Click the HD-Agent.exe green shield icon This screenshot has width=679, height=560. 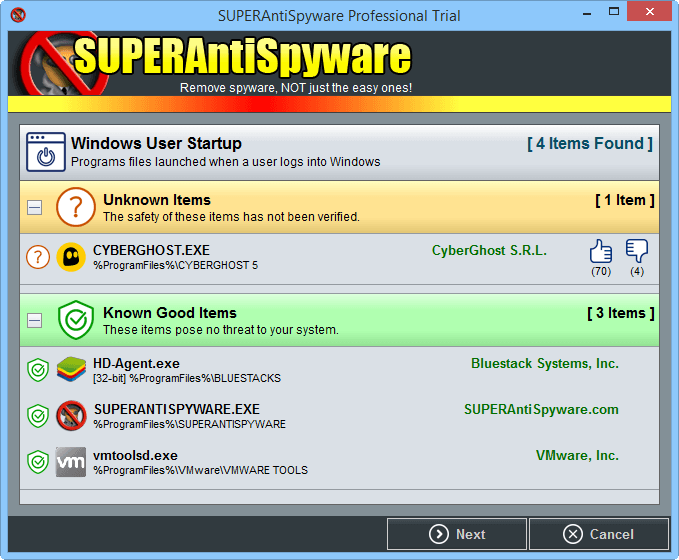38,370
